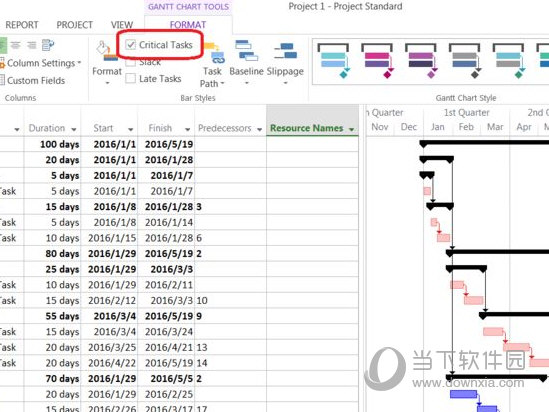
Task: Switch to the FORMAT tab
Action: click(x=188, y=25)
